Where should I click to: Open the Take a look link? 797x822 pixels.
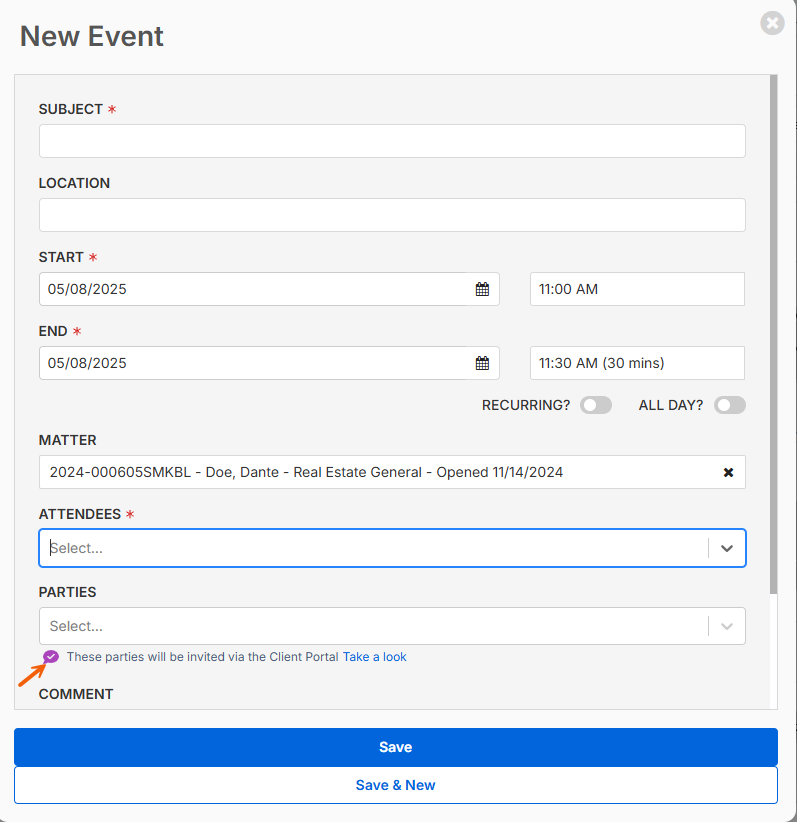(374, 657)
